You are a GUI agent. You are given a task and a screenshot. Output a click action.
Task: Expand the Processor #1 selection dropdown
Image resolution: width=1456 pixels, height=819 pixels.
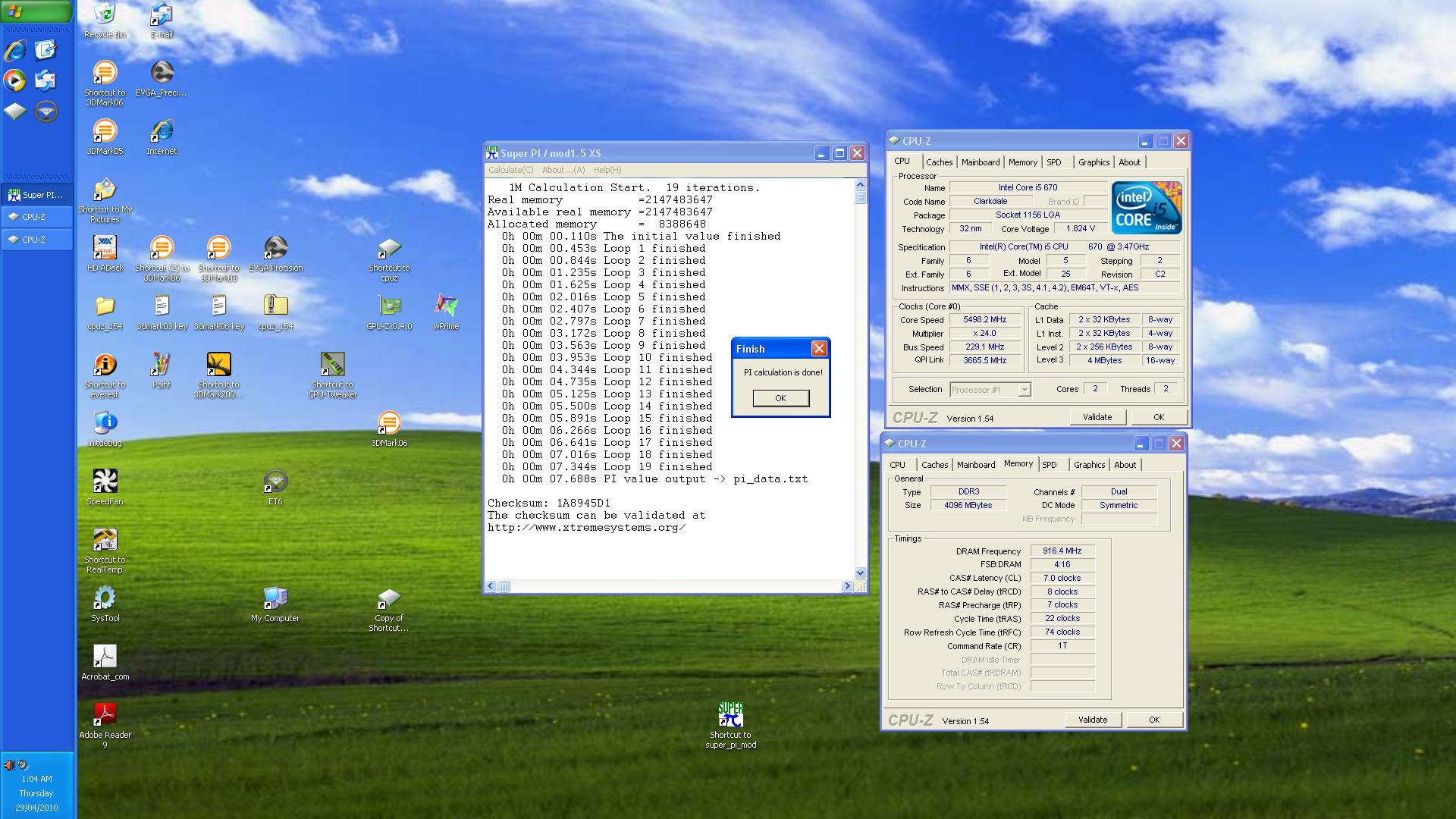[x=1024, y=390]
